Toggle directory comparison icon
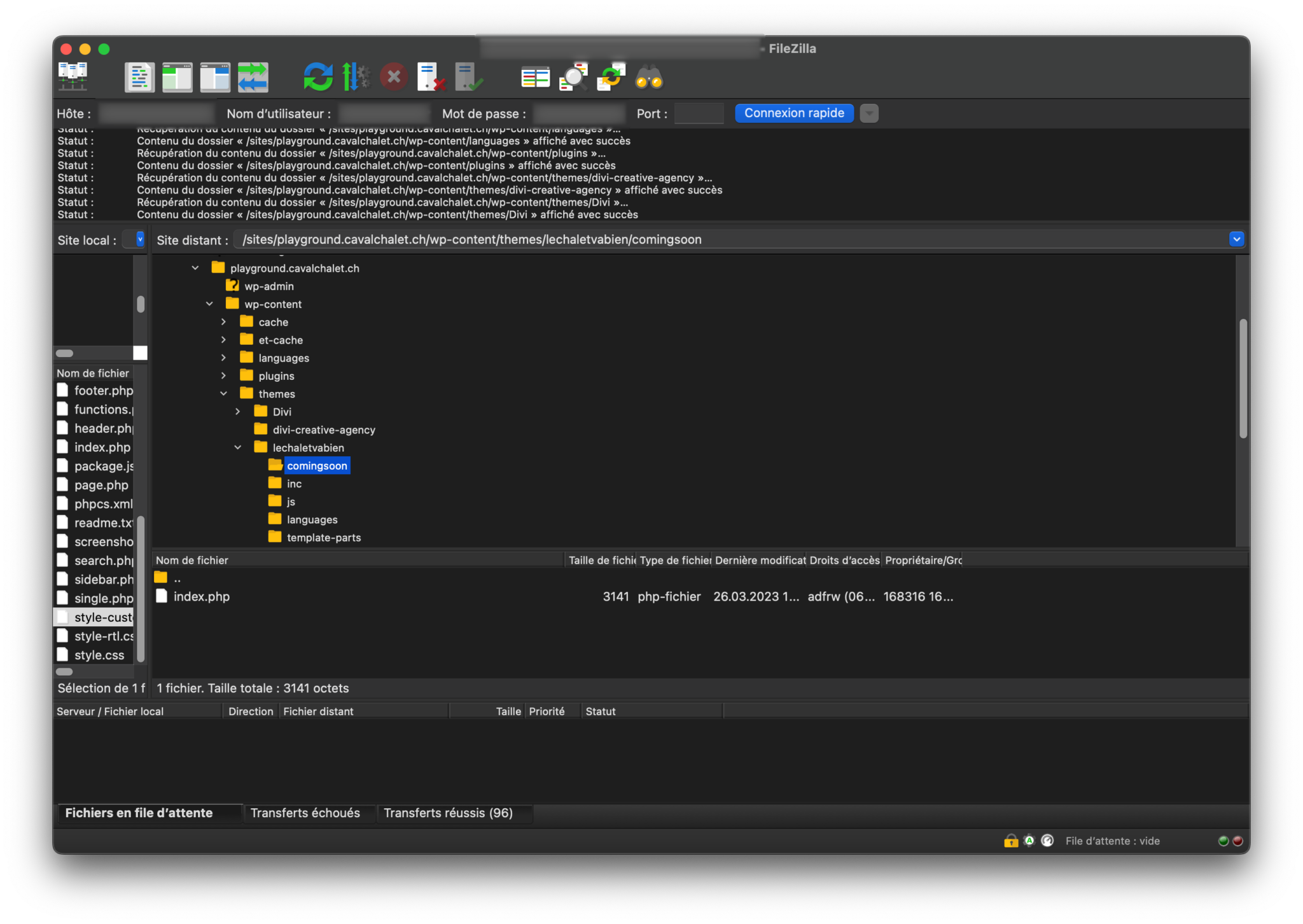Image resolution: width=1303 pixels, height=924 pixels. pyautogui.click(x=573, y=77)
